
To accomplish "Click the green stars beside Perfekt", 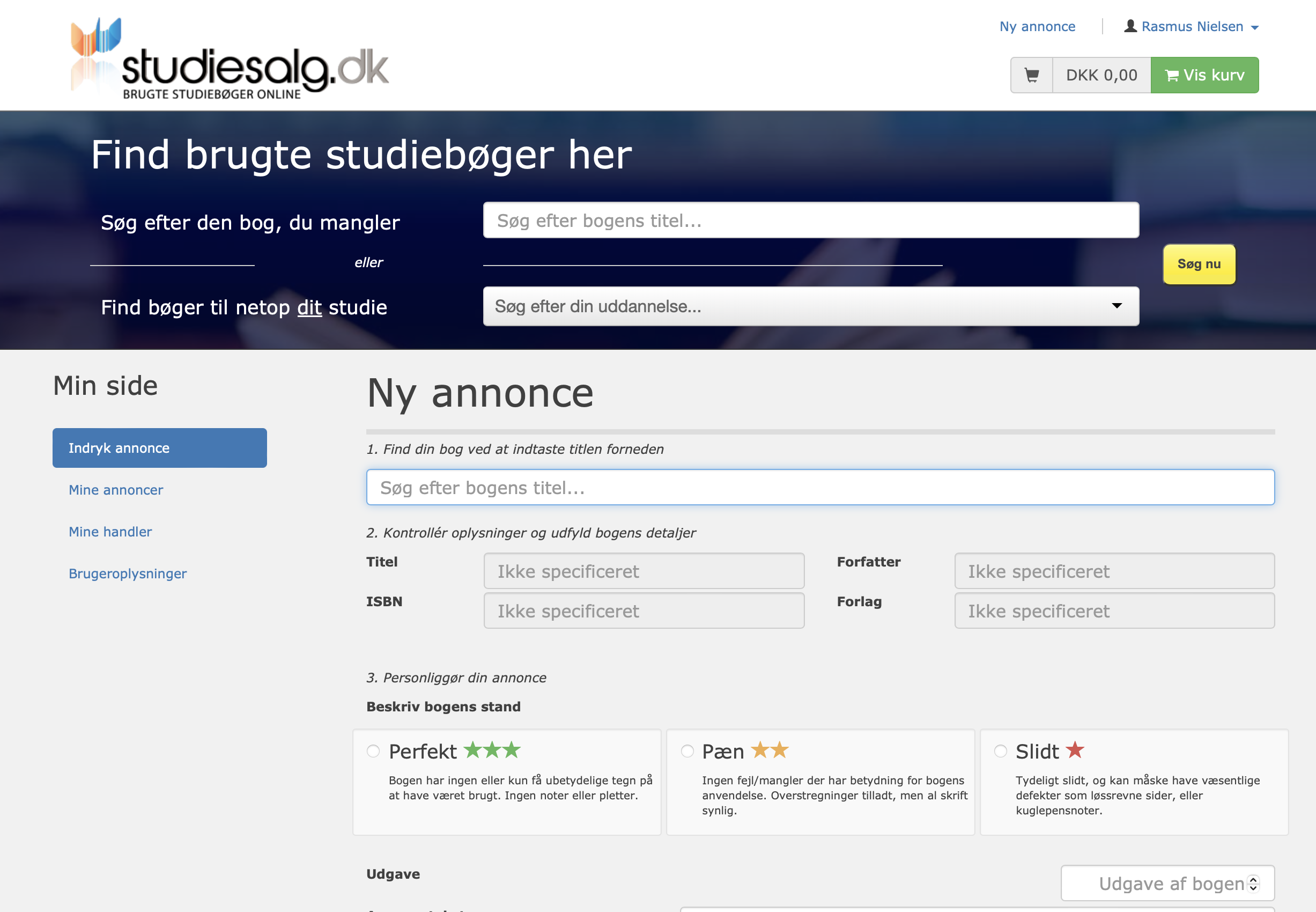I will click(x=492, y=749).
